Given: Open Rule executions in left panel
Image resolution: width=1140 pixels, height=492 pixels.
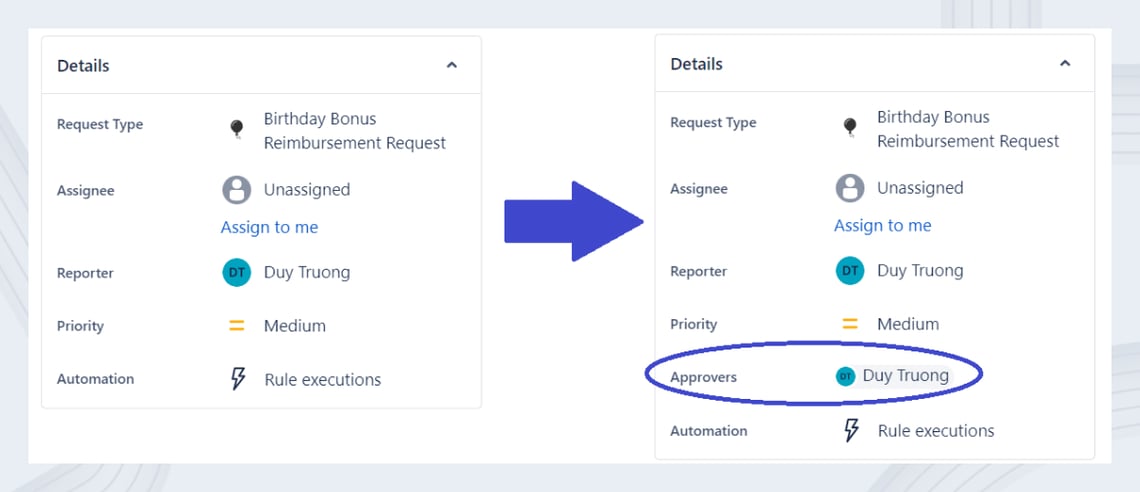Looking at the screenshot, I should pyautogui.click(x=322, y=380).
